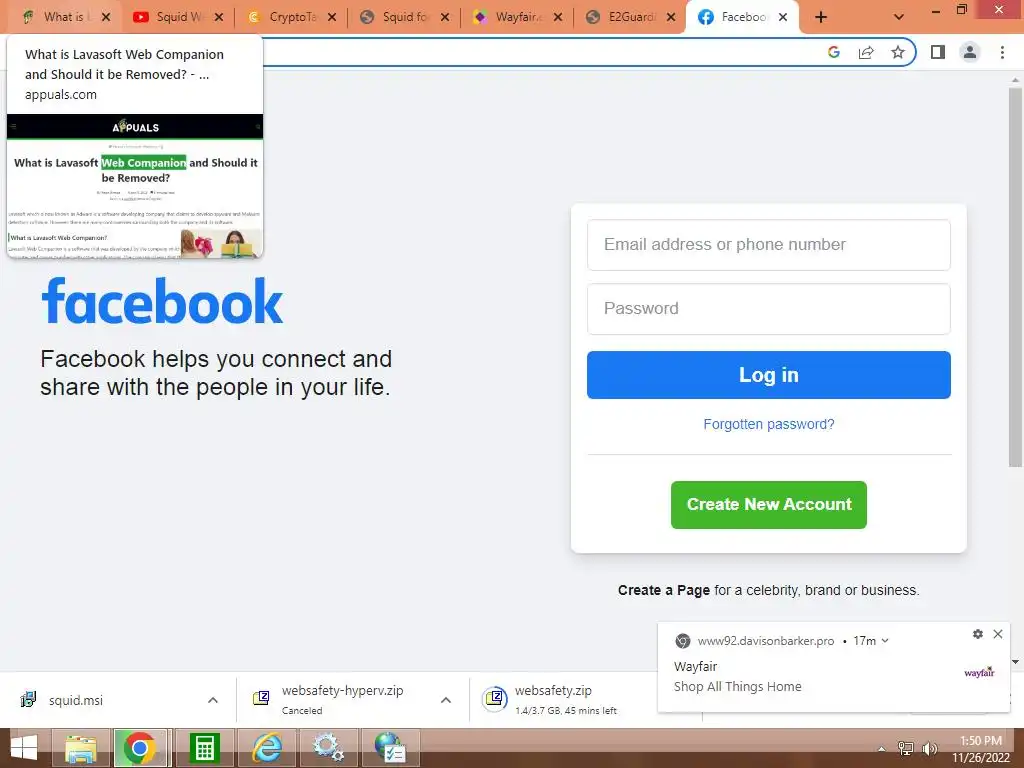Launch Internet Explorer from taskbar
This screenshot has width=1024, height=768.
pyautogui.click(x=267, y=748)
